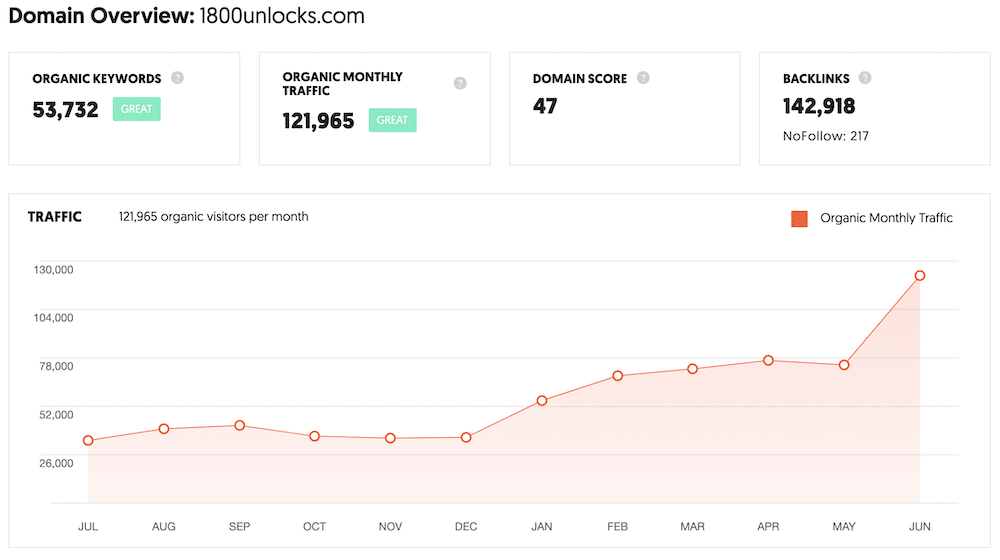Click the BACKLINKS card title

(816, 78)
